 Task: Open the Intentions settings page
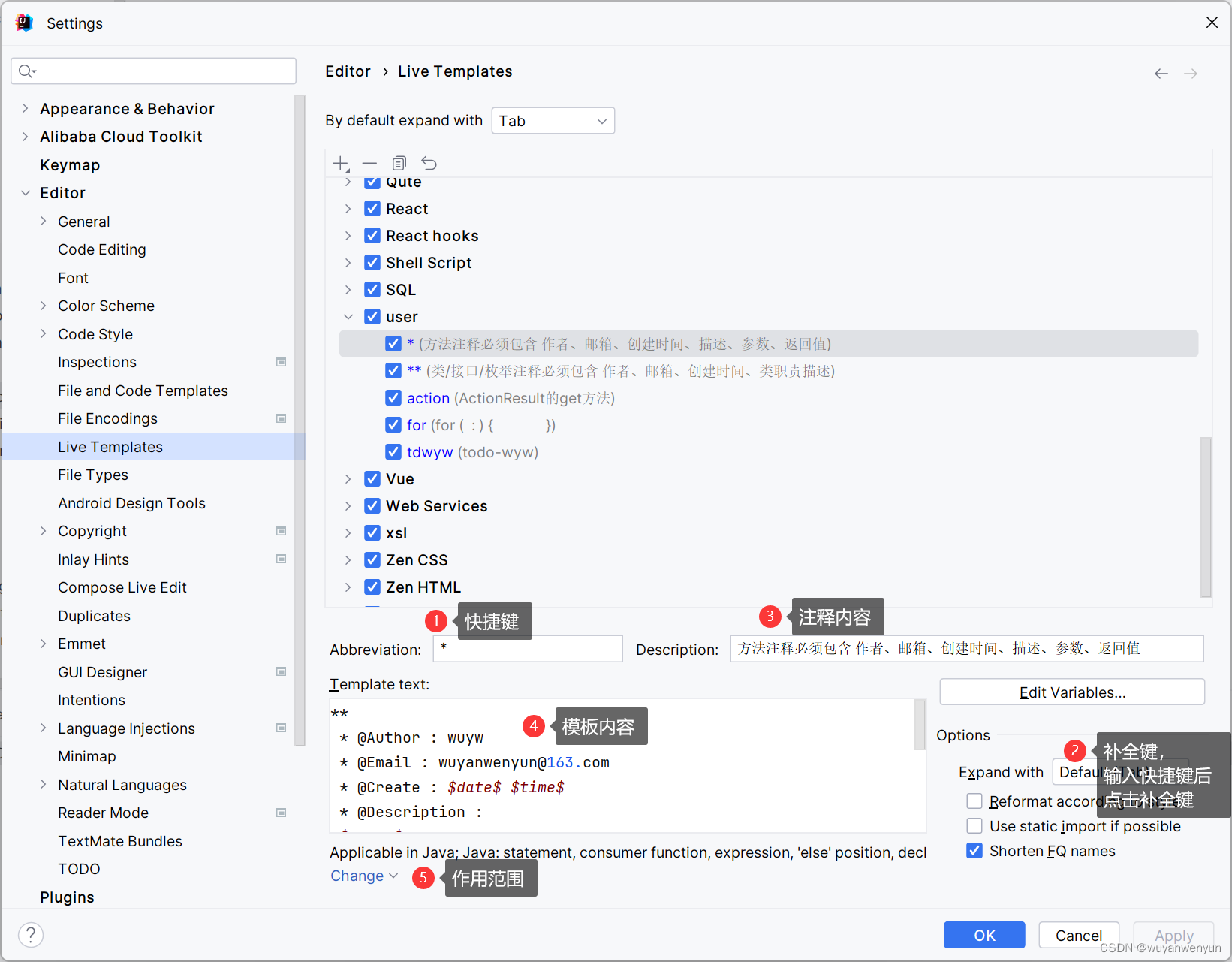coord(92,700)
